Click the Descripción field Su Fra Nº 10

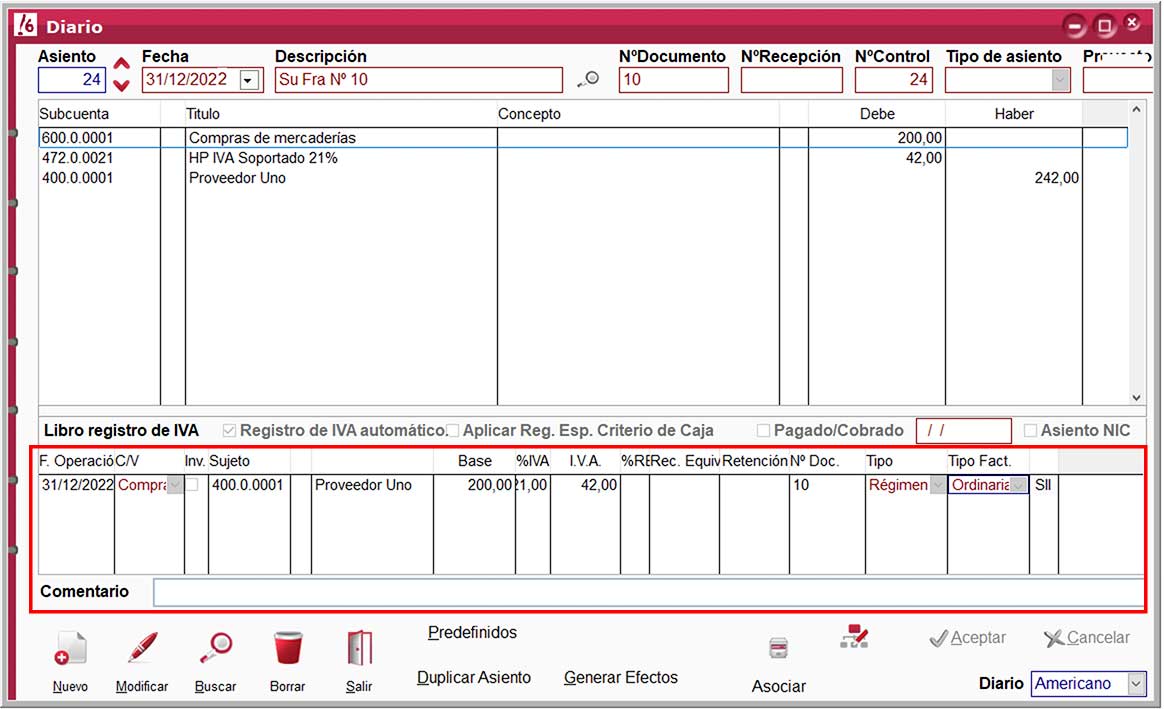point(419,79)
